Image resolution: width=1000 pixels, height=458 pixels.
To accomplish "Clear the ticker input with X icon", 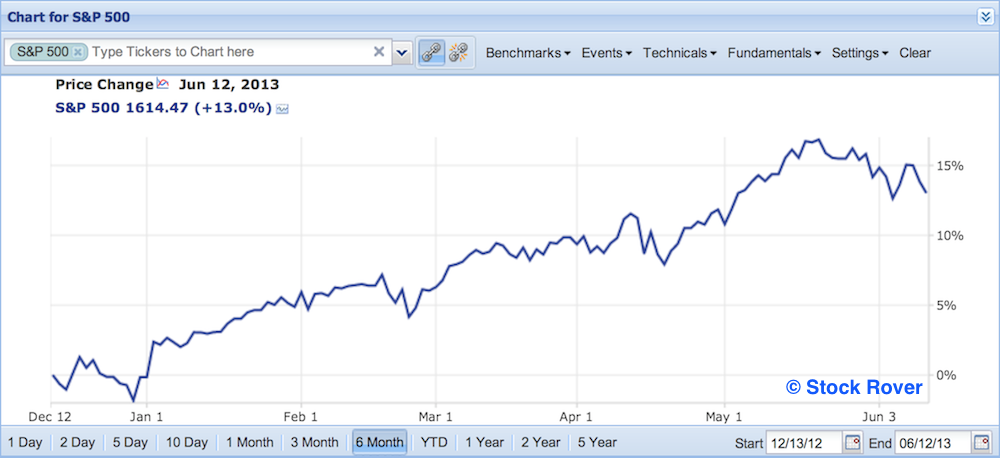I will (x=379, y=52).
